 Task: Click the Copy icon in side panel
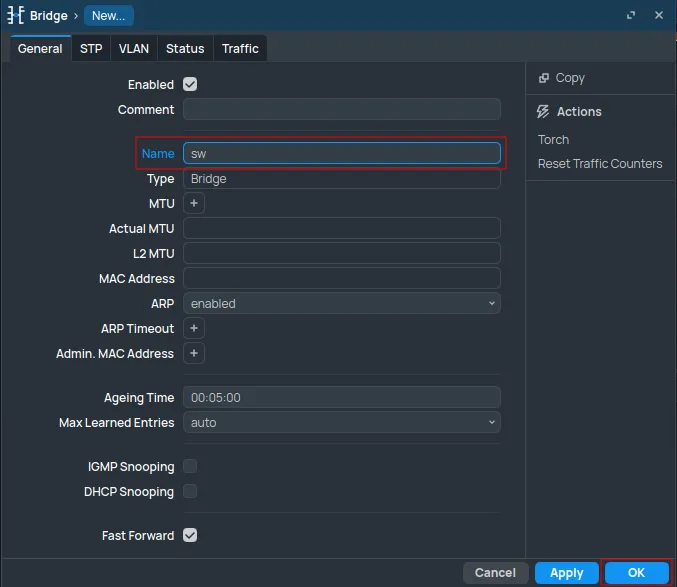coord(543,78)
